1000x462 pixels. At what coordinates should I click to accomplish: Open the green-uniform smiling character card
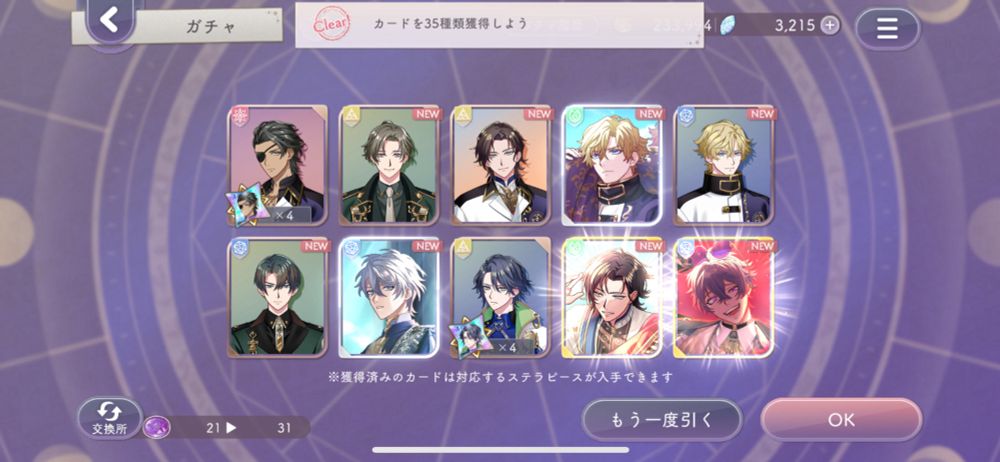390,165
